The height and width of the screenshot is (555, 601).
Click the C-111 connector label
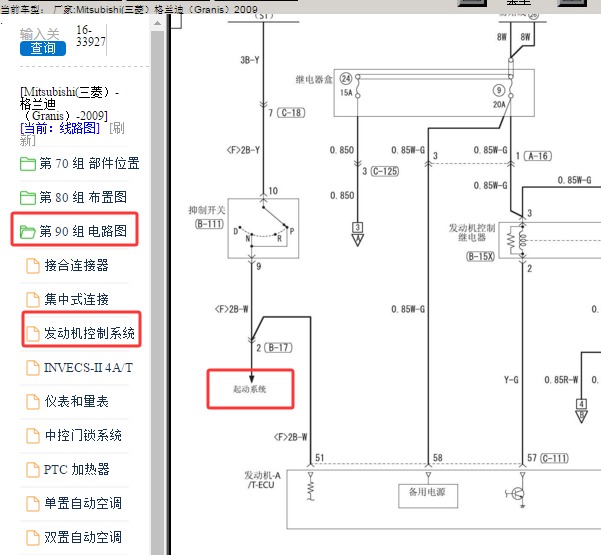pyautogui.click(x=554, y=458)
